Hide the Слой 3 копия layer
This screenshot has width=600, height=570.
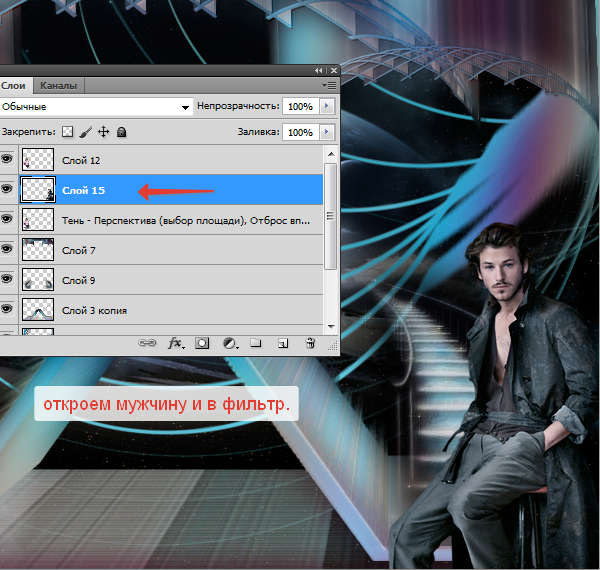tap(6, 308)
